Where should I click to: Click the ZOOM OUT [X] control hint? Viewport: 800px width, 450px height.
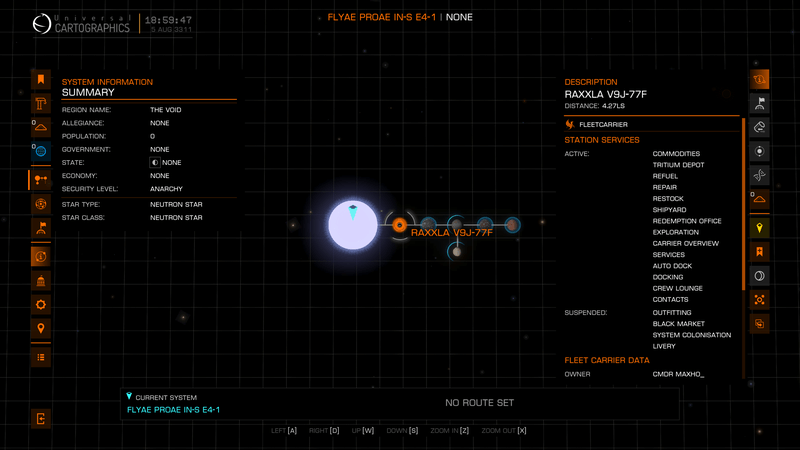504,431
